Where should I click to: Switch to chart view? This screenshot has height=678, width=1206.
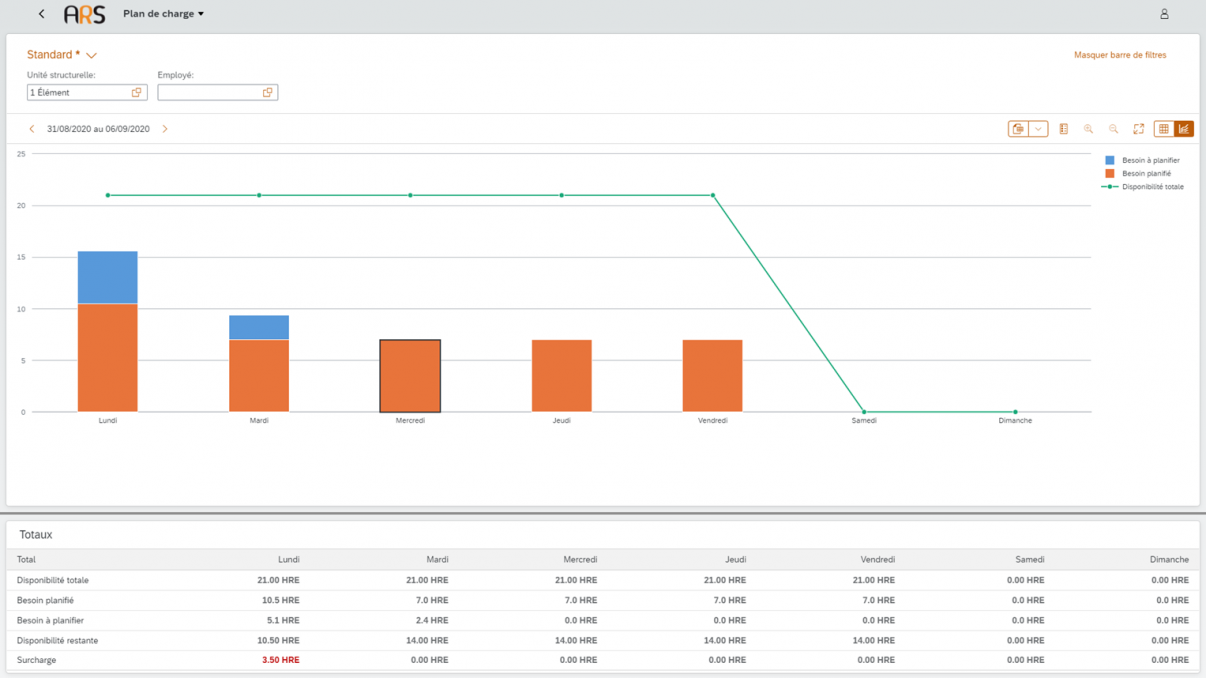[1184, 129]
